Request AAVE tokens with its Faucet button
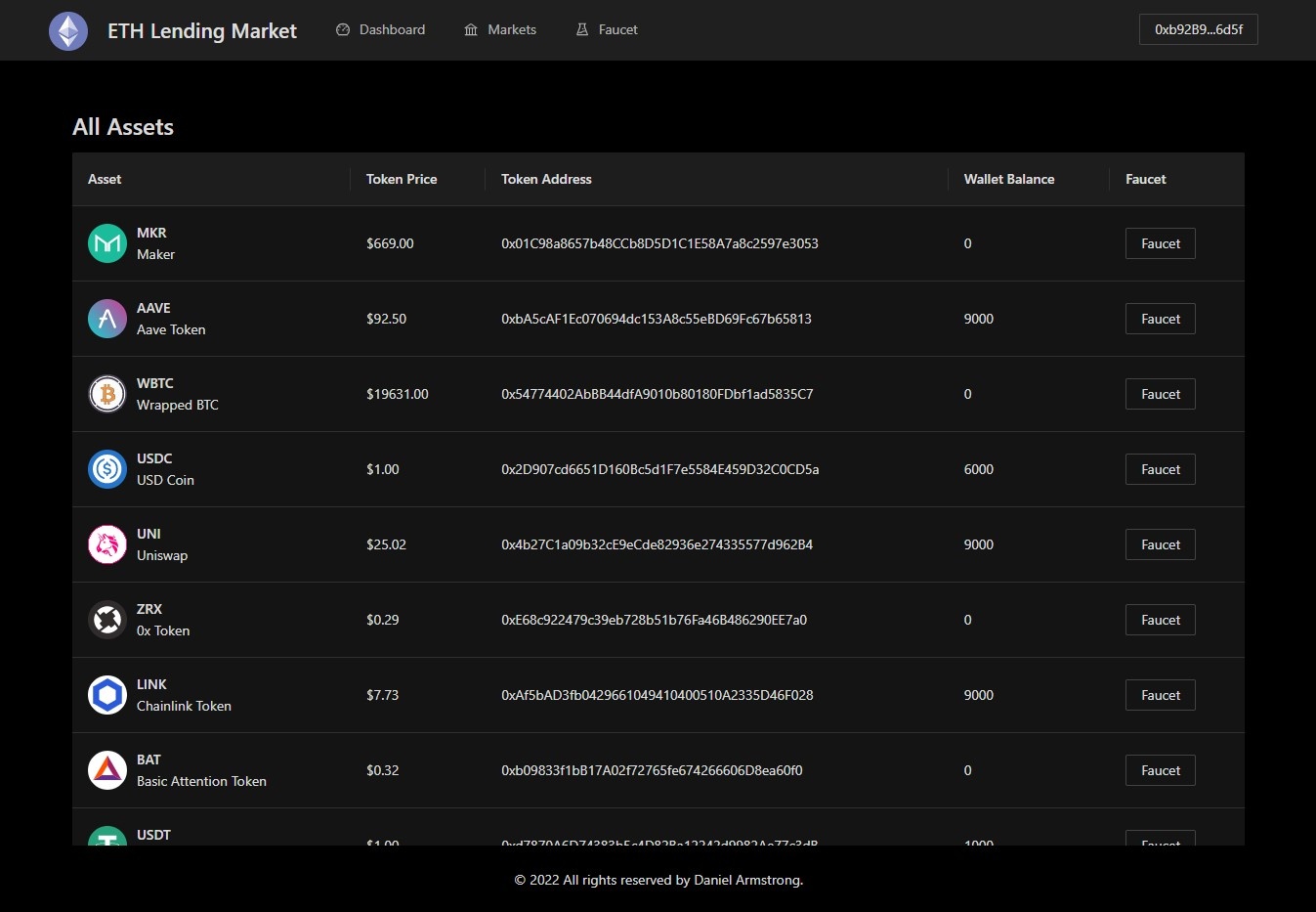The image size is (1316, 912). pos(1160,319)
